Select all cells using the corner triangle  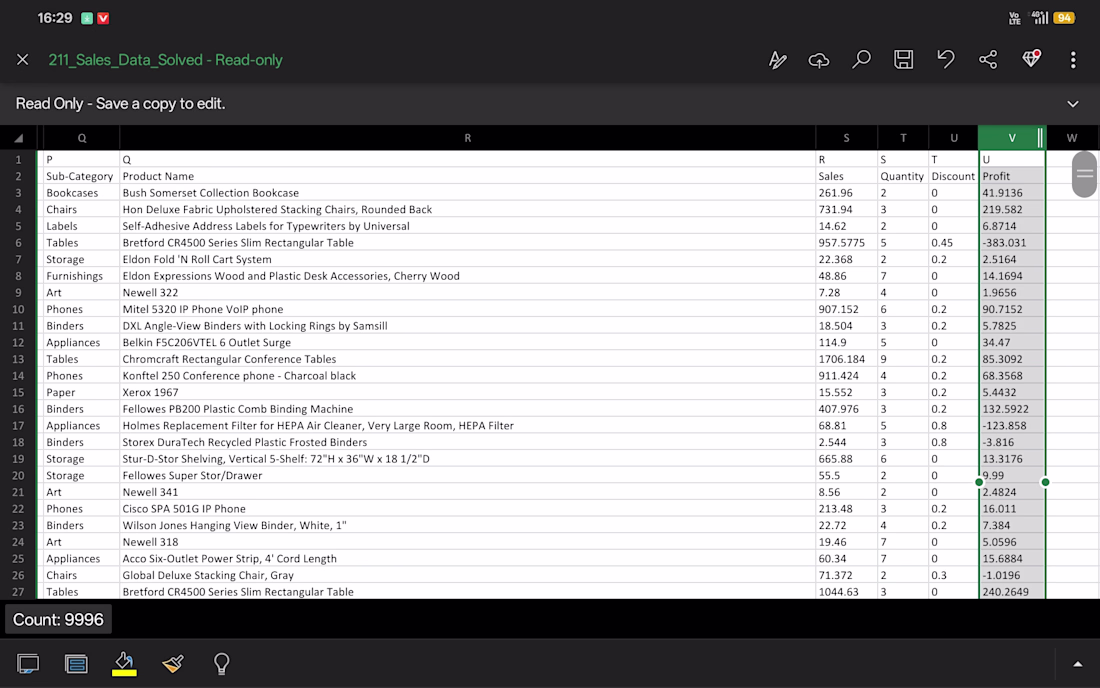click(x=19, y=138)
